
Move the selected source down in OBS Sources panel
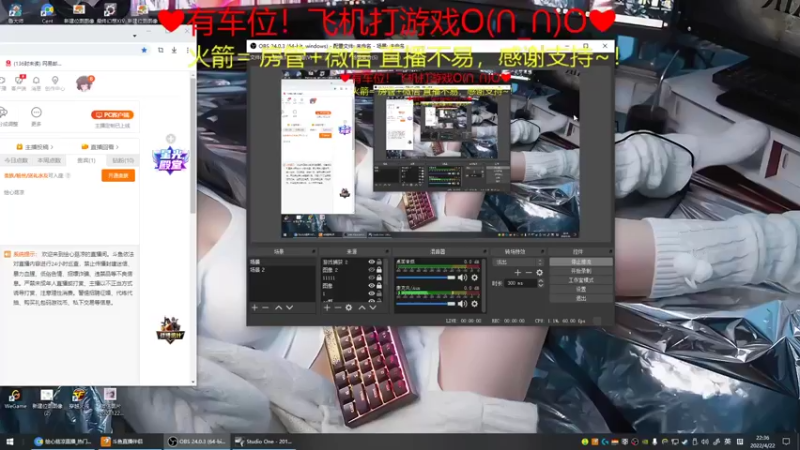click(373, 308)
